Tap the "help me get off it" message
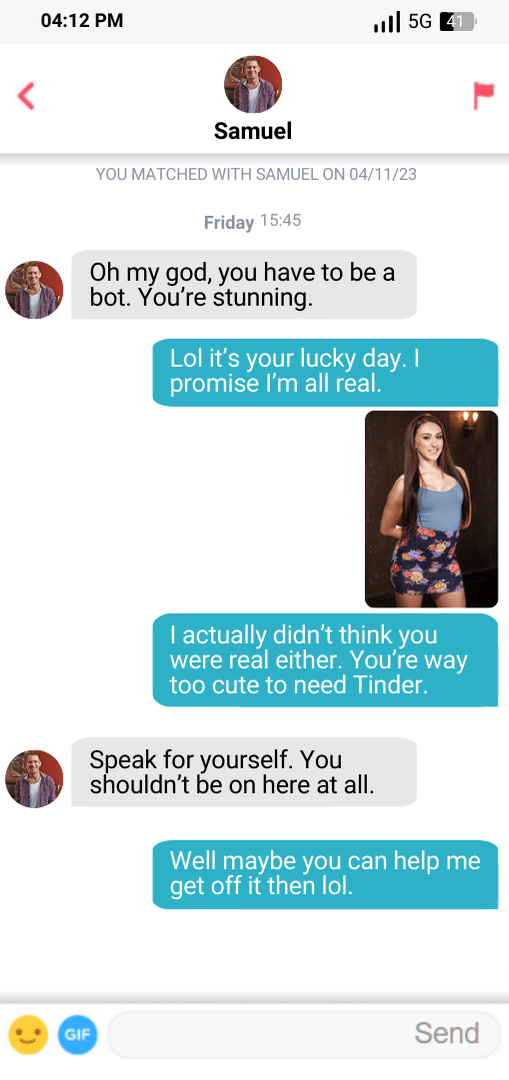This screenshot has width=509, height=1080. (x=325, y=874)
